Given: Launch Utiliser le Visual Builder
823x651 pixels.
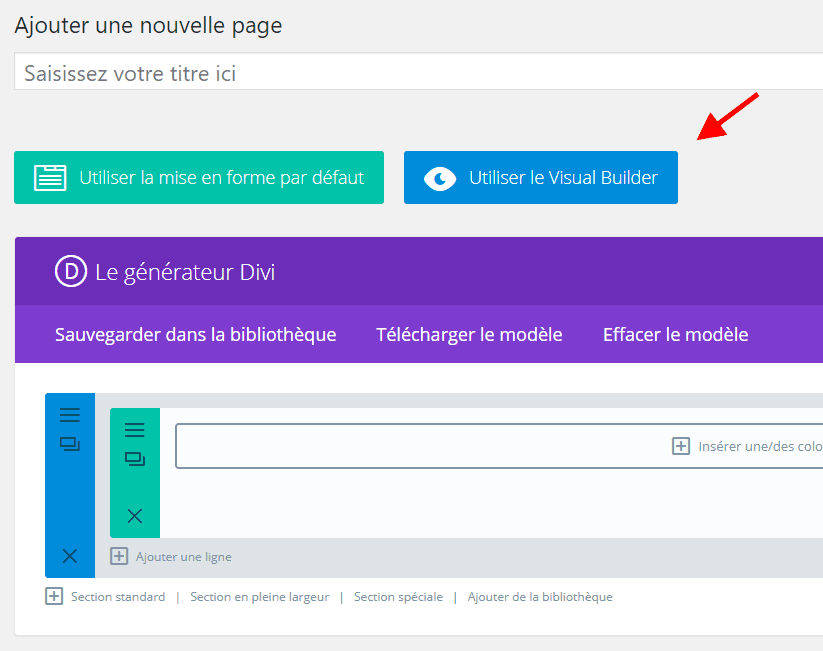Looking at the screenshot, I should (x=541, y=177).
